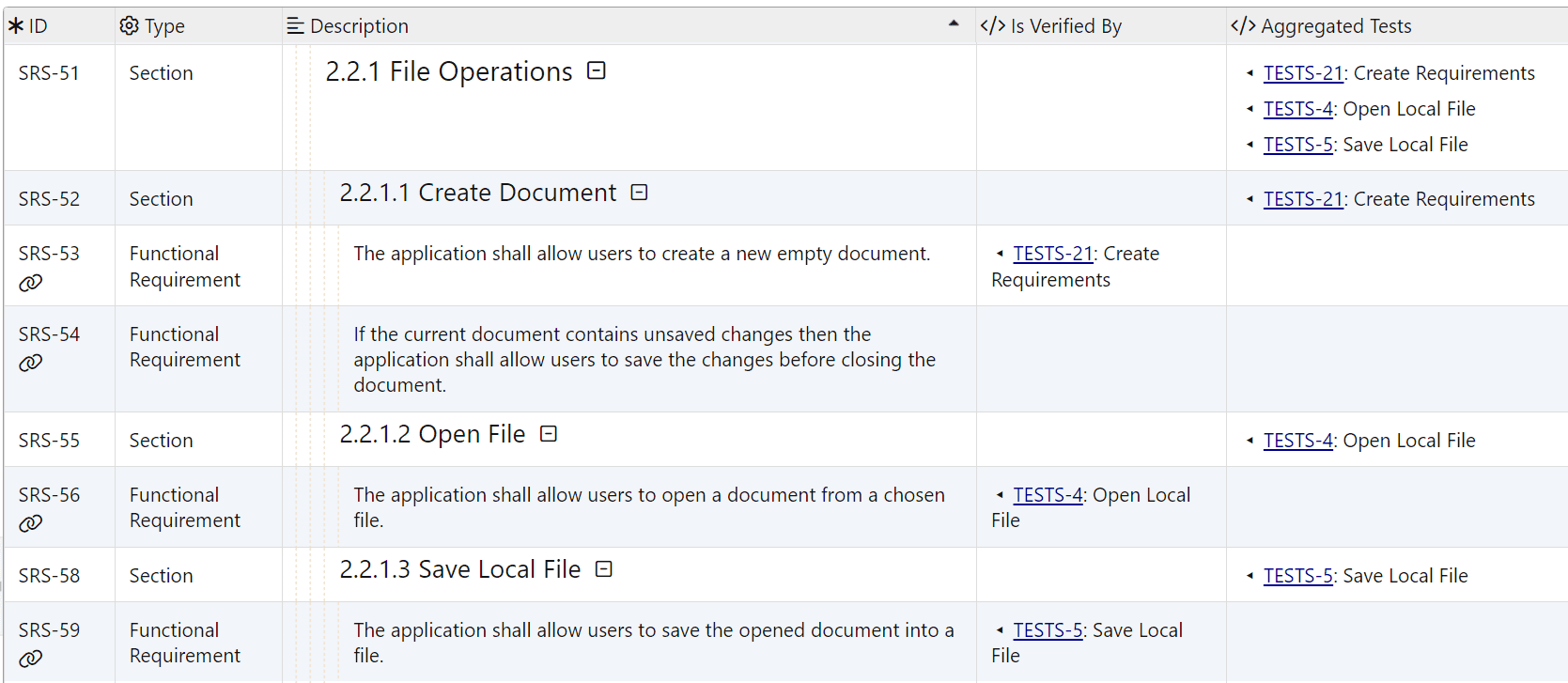Click Functional Requirement type in SRS-56 row
This screenshot has height=683, width=1568.
pyautogui.click(x=185, y=507)
